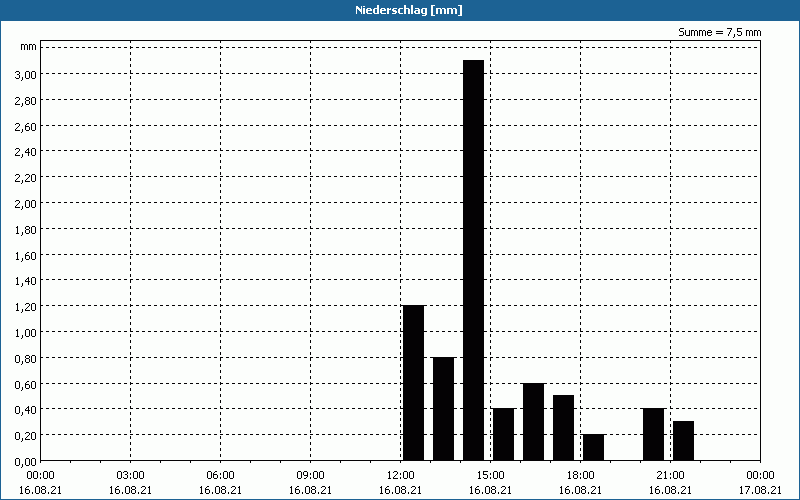Viewport: 800px width, 500px height.
Task: Select the 'mm' unit label on y-axis
Action: point(29,47)
